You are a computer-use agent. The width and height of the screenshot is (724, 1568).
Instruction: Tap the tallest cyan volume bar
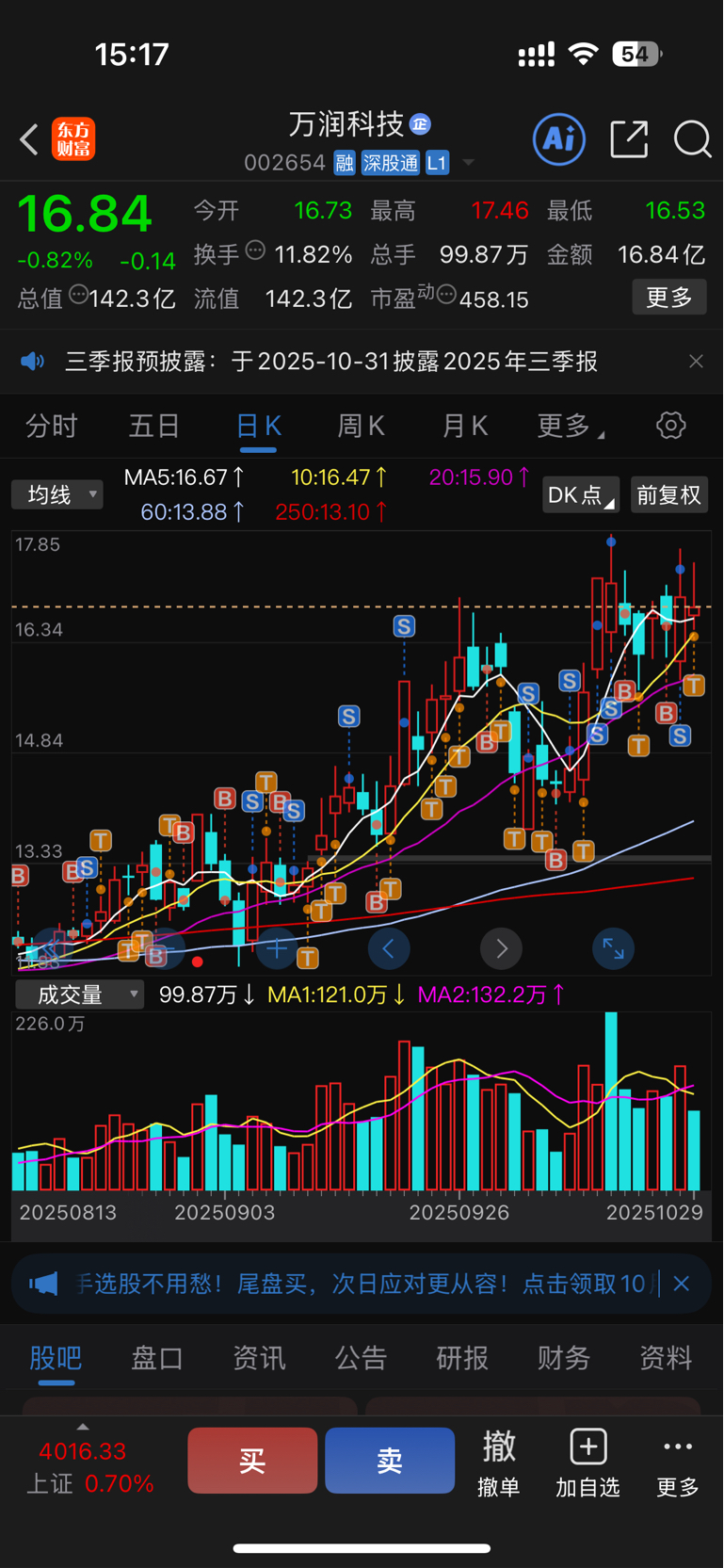click(x=611, y=1101)
